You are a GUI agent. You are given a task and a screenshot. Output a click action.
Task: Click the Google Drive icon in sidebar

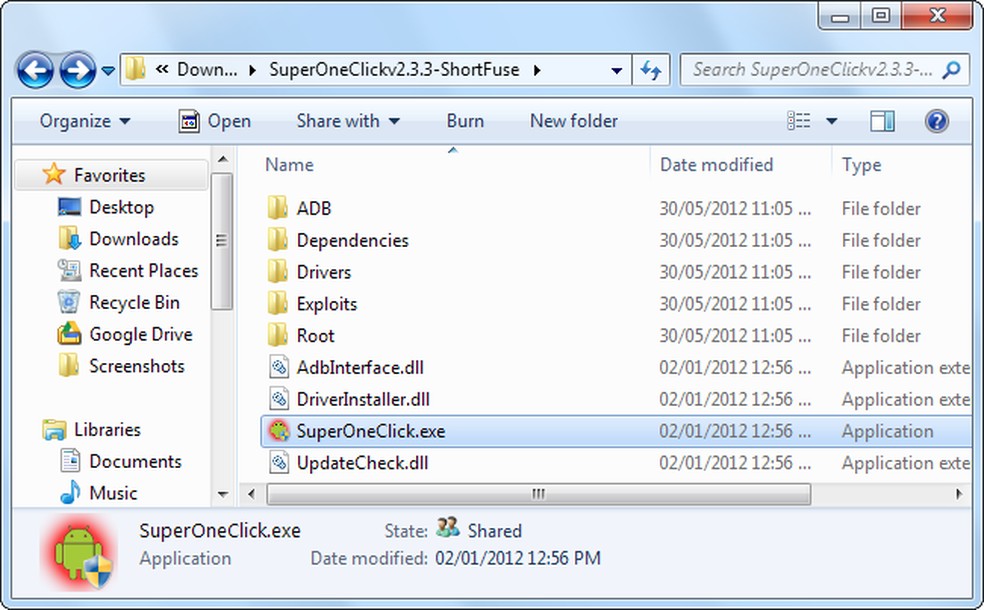[x=69, y=334]
